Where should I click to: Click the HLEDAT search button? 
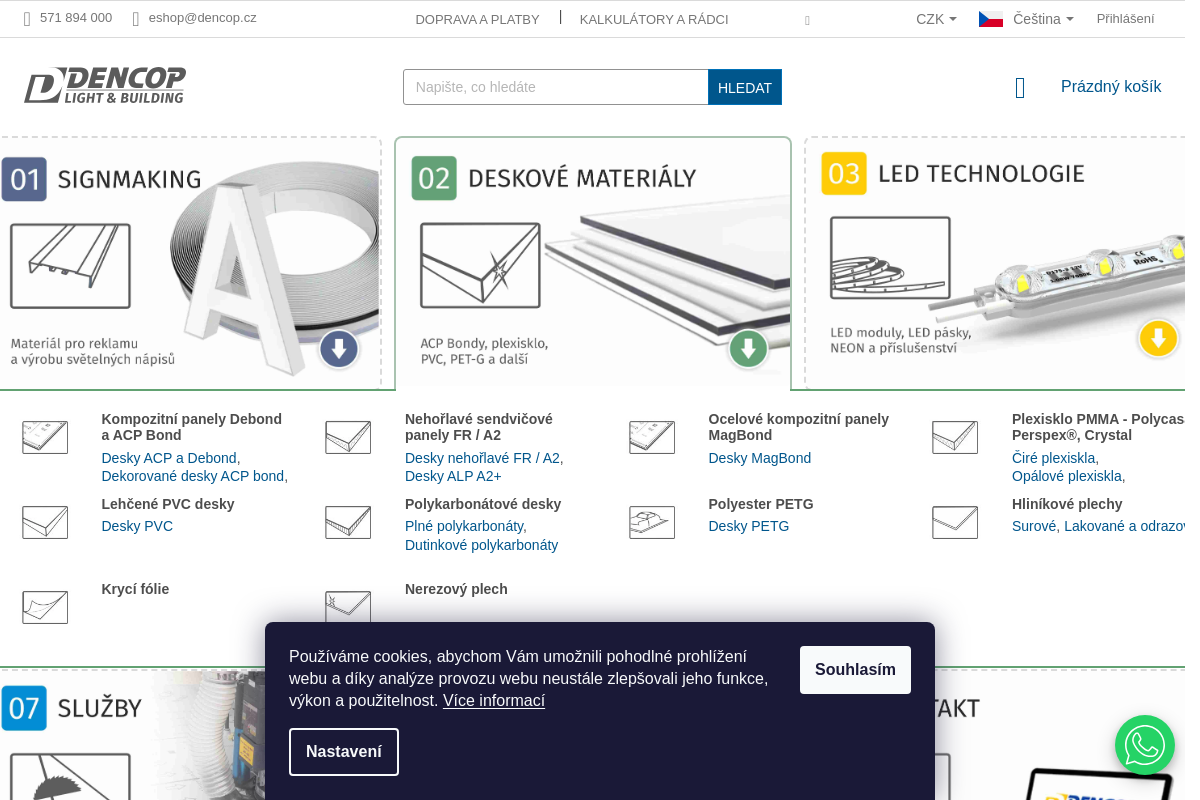(745, 87)
